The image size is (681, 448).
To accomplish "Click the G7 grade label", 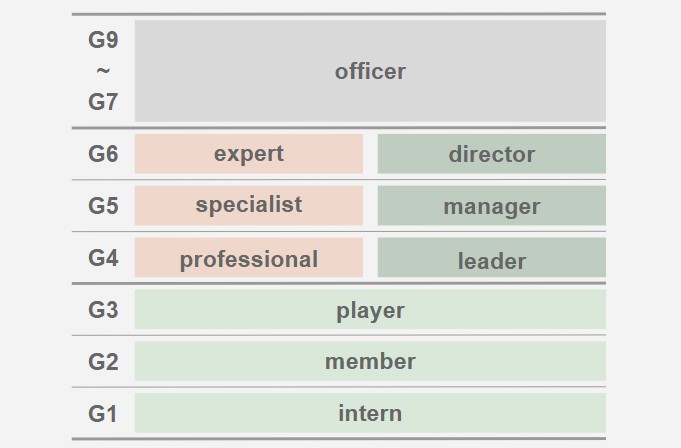I will pyautogui.click(x=103, y=102).
